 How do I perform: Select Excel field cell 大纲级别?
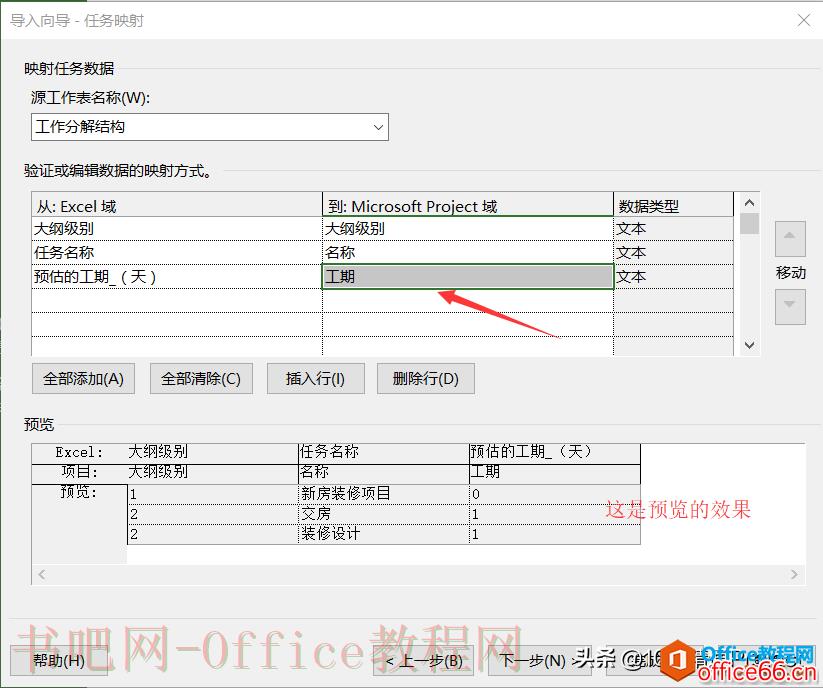(x=177, y=229)
